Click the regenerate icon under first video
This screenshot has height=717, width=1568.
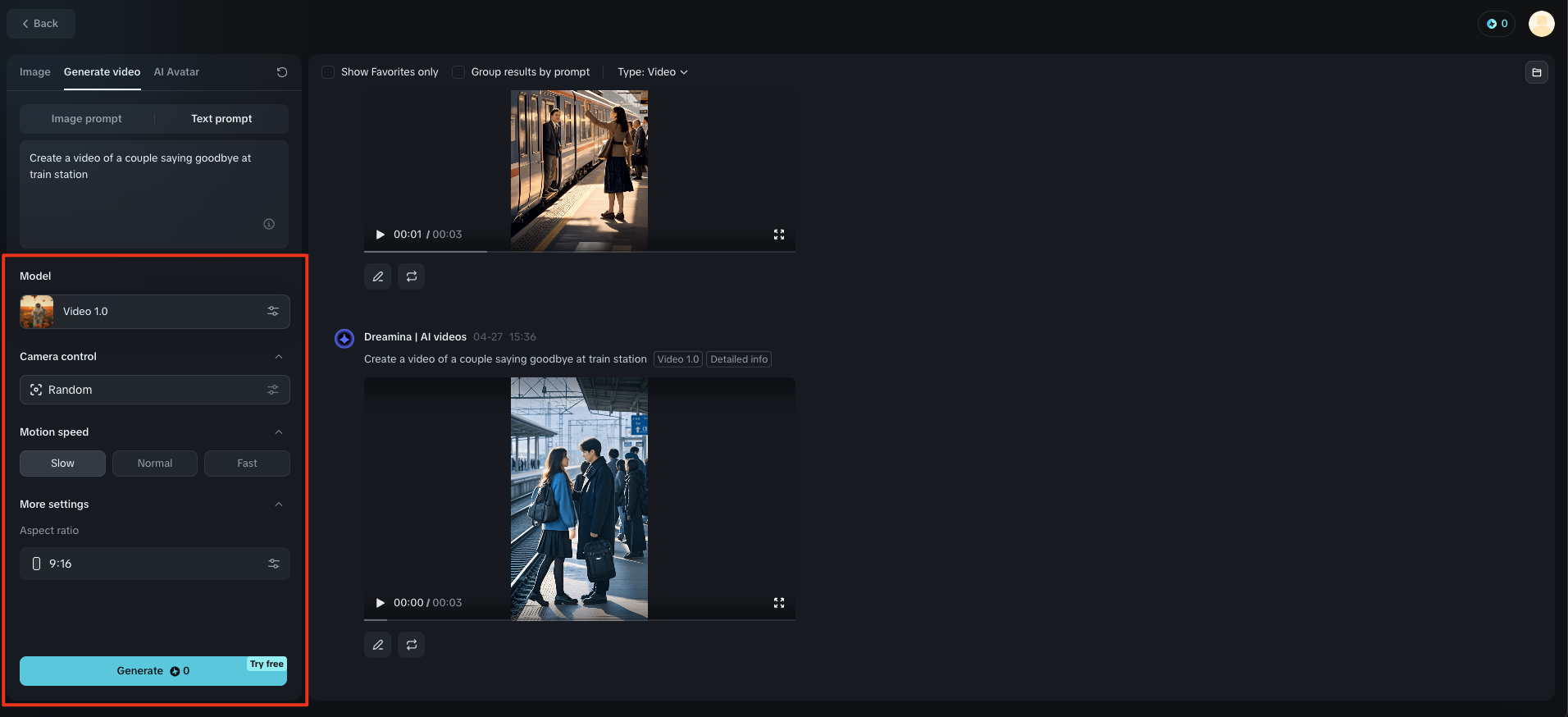(412, 276)
